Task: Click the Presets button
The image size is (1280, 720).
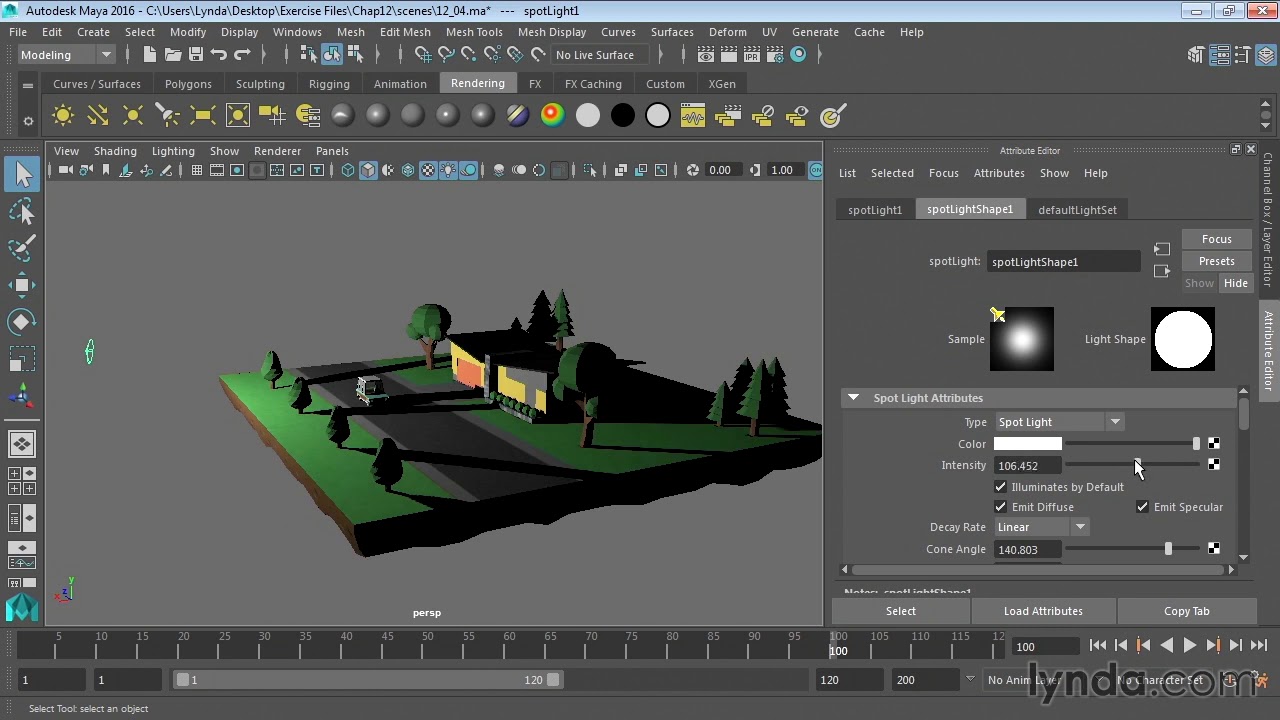Action: point(1217,261)
